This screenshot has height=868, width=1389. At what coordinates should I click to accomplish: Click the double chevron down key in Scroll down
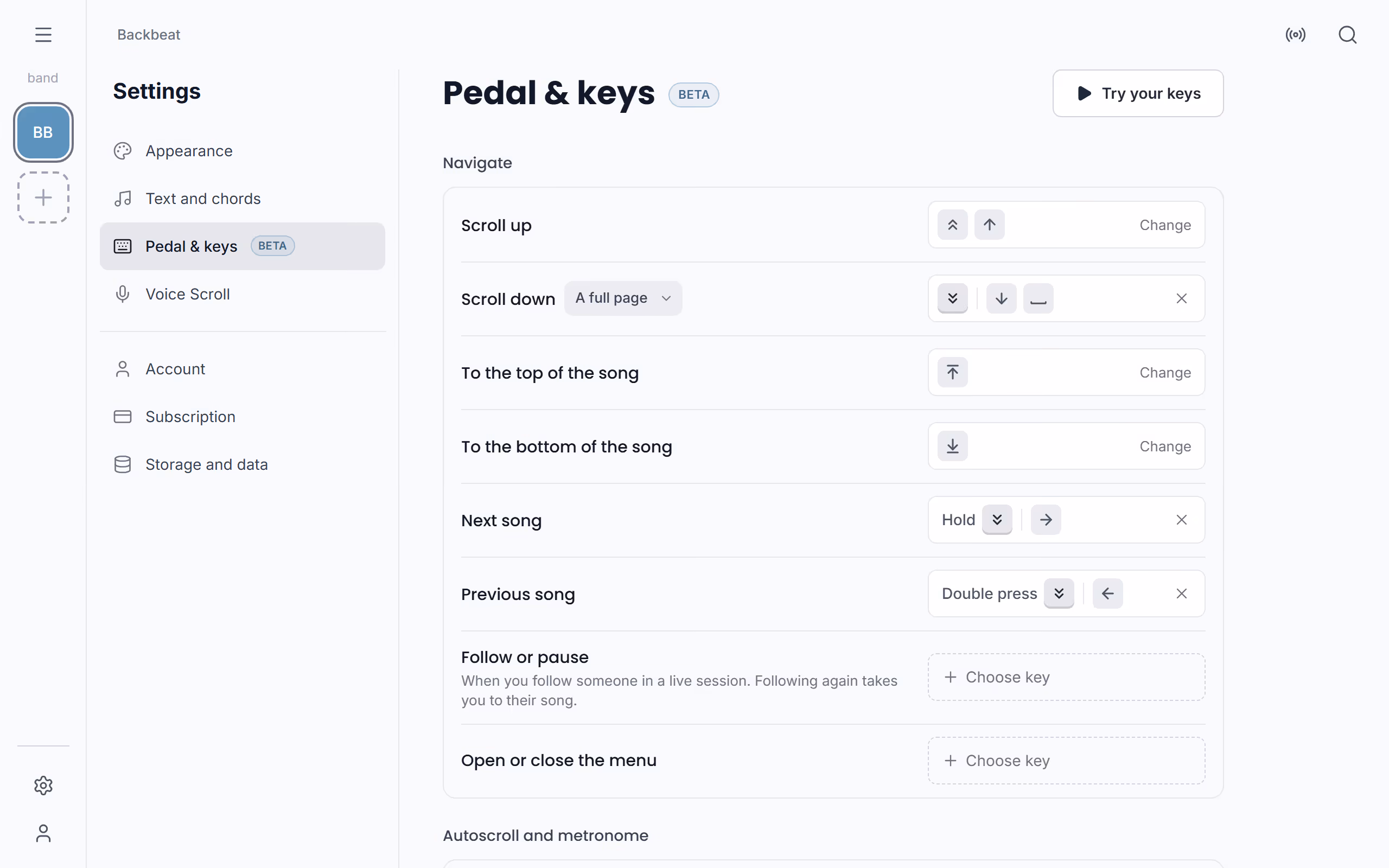(x=953, y=298)
